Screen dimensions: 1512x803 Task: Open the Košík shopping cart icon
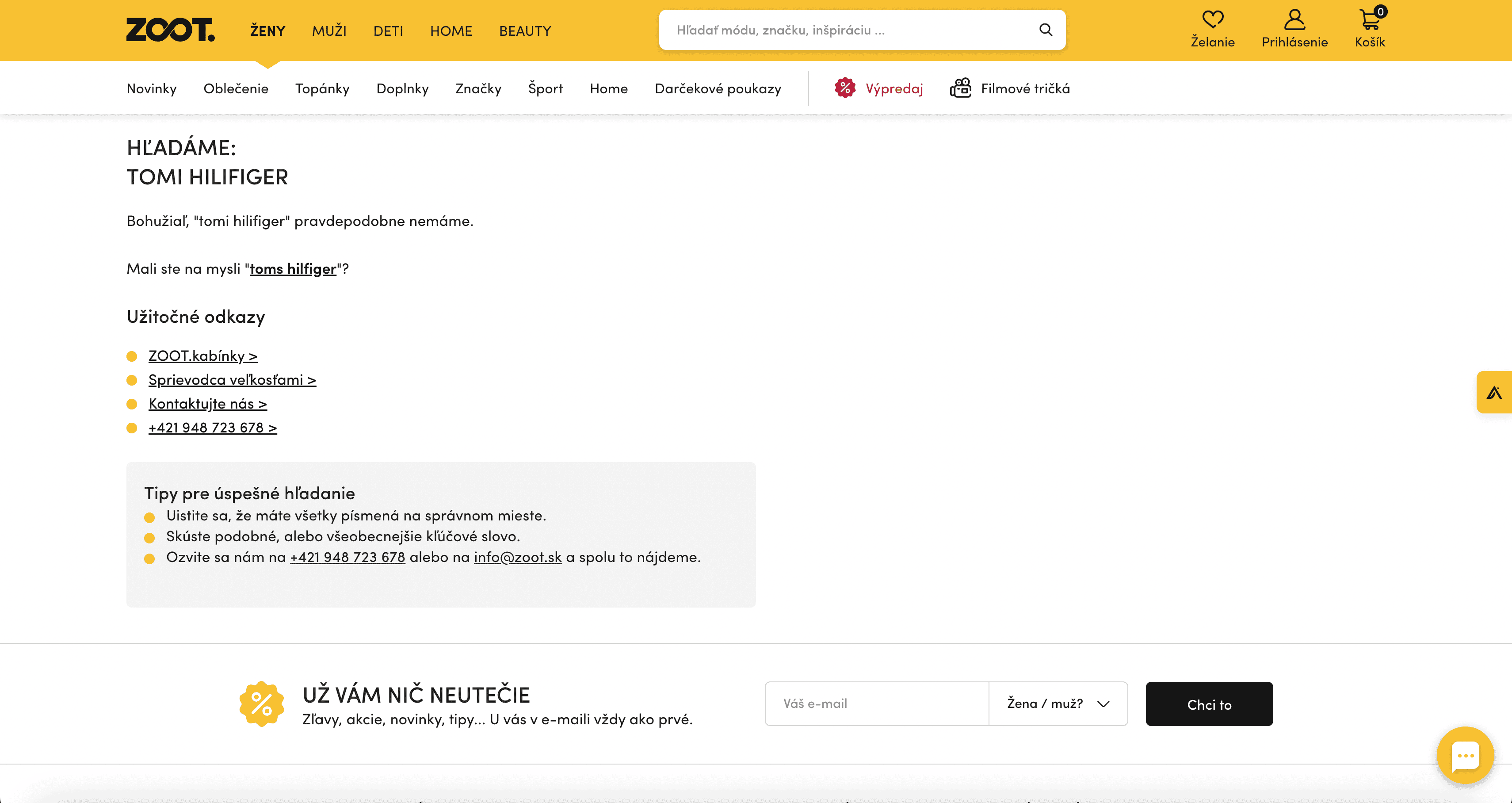1369,20
